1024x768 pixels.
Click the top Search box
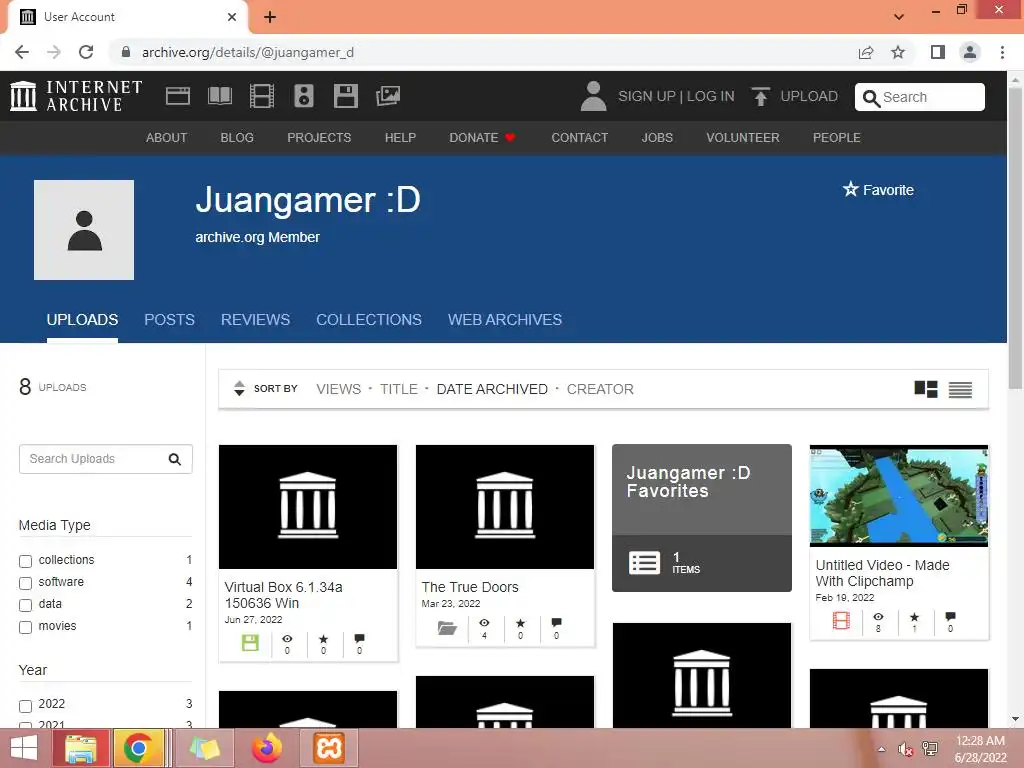[920, 97]
